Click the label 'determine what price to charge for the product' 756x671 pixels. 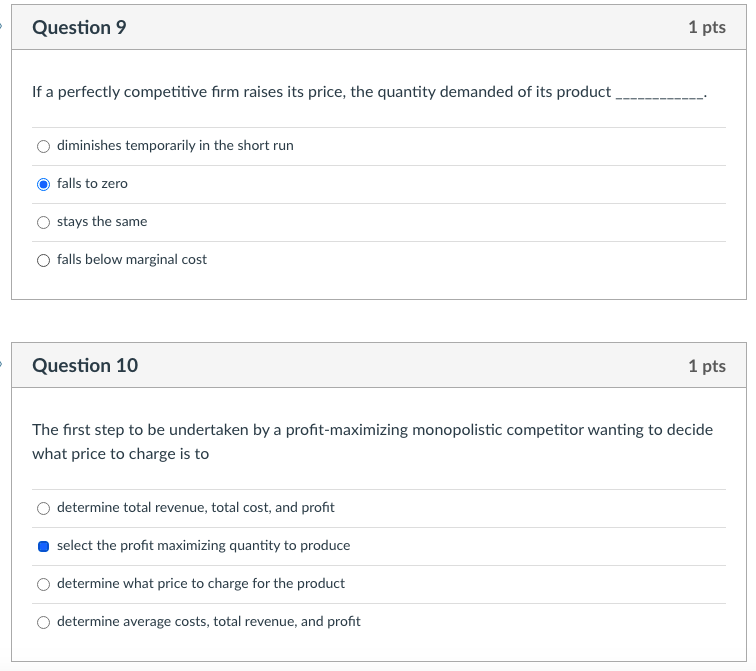click(201, 584)
